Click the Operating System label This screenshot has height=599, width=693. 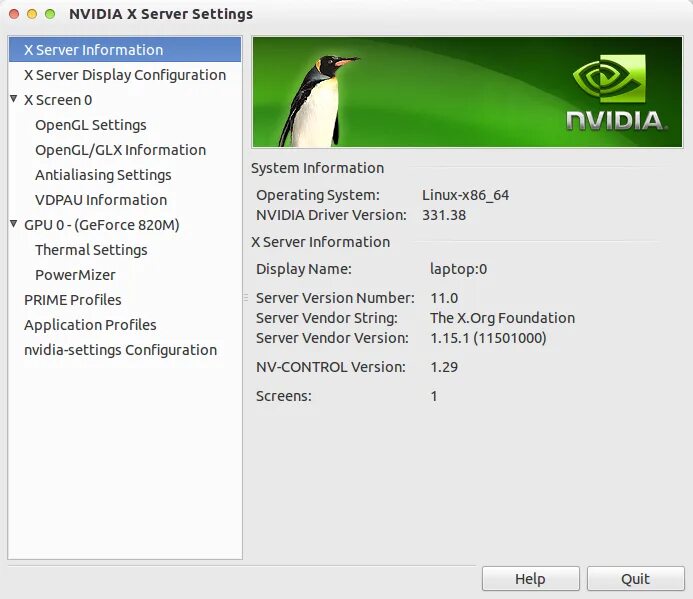point(318,195)
